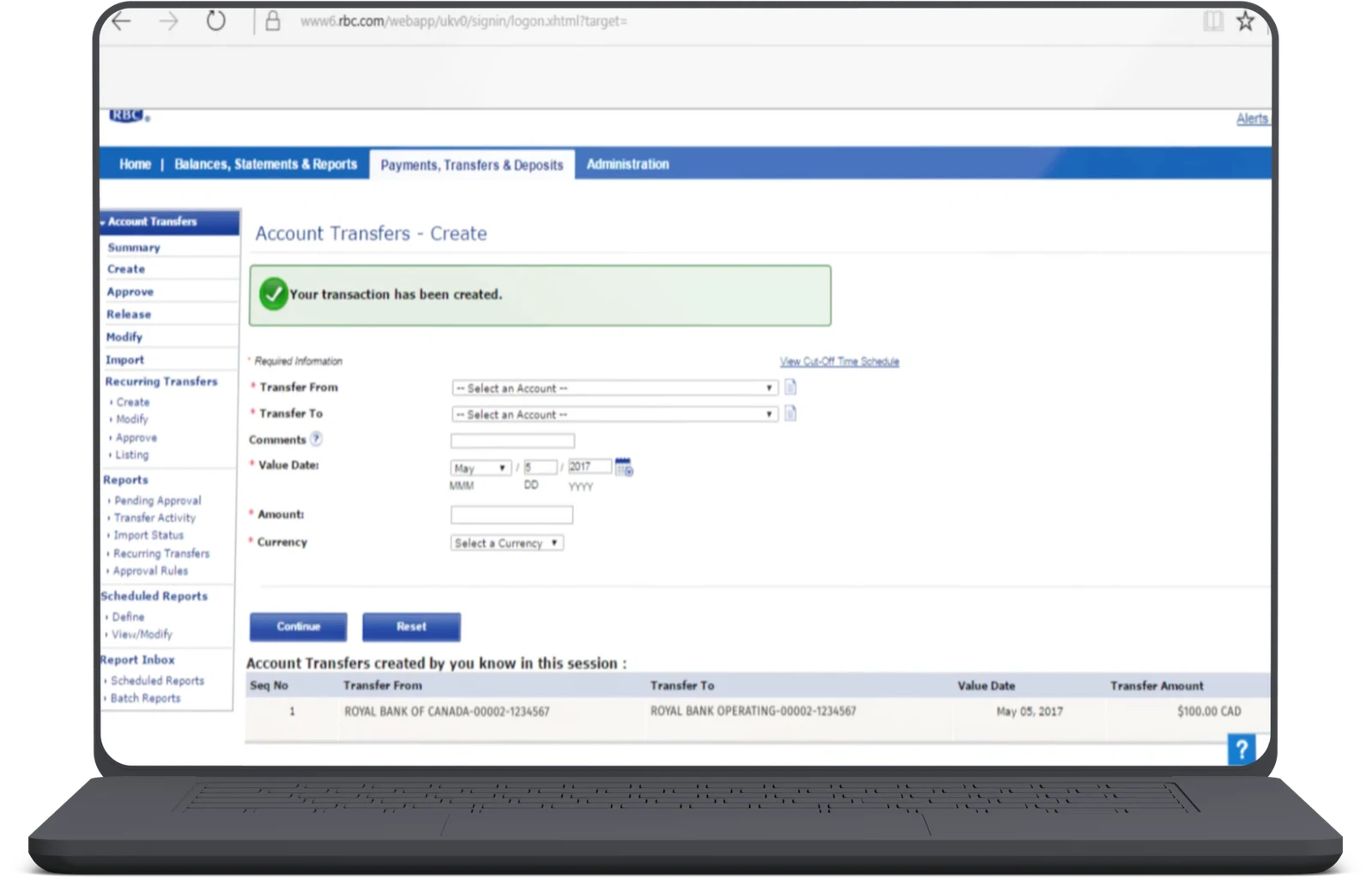This screenshot has width=1372, height=879.
Task: Open Create under Recurring Transfers
Action: [x=133, y=402]
